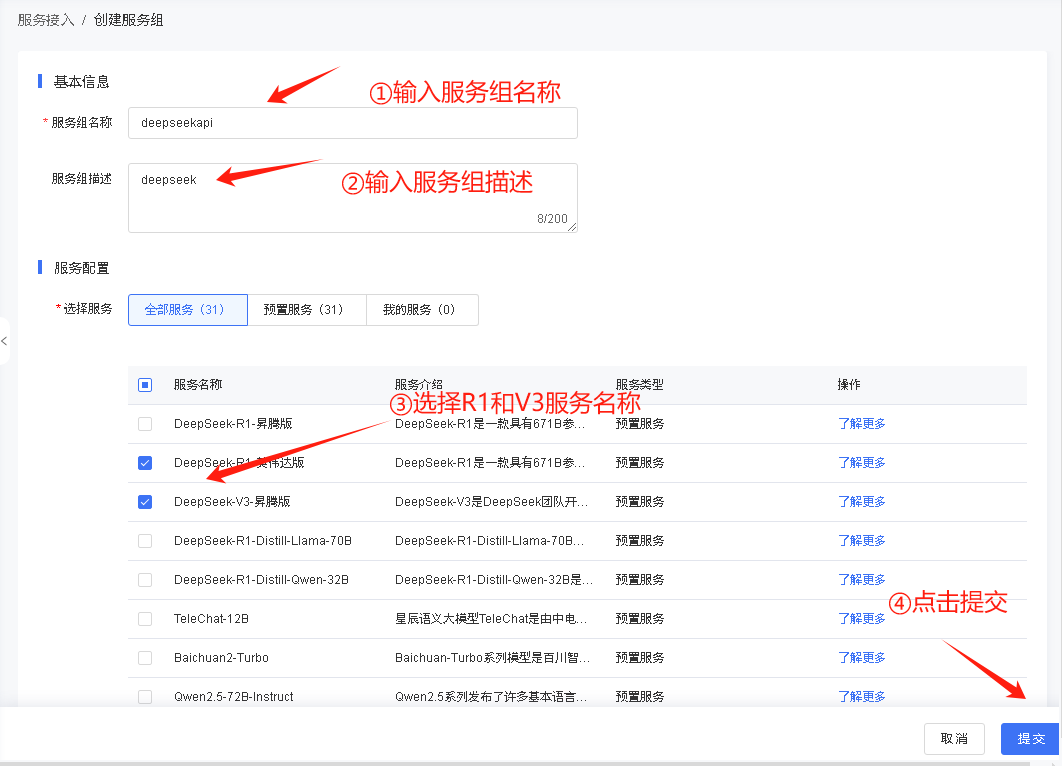This screenshot has width=1062, height=766.
Task: Open 了解更多 for Baichuan2-Turbo
Action: (x=862, y=658)
